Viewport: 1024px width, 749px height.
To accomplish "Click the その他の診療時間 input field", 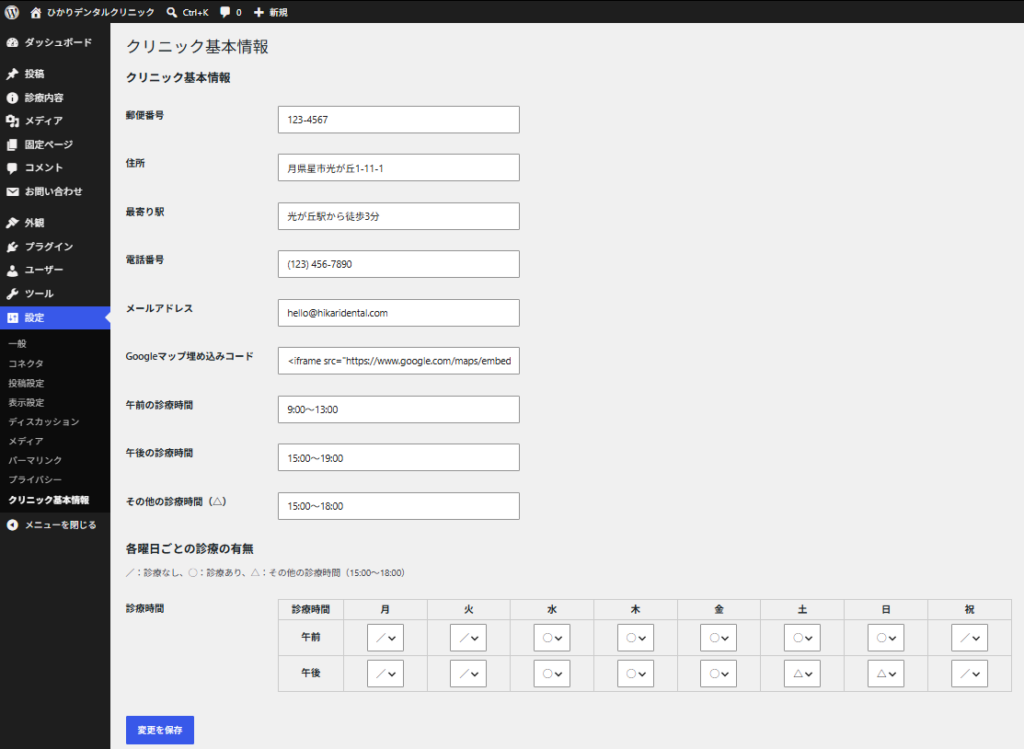I will tap(398, 506).
